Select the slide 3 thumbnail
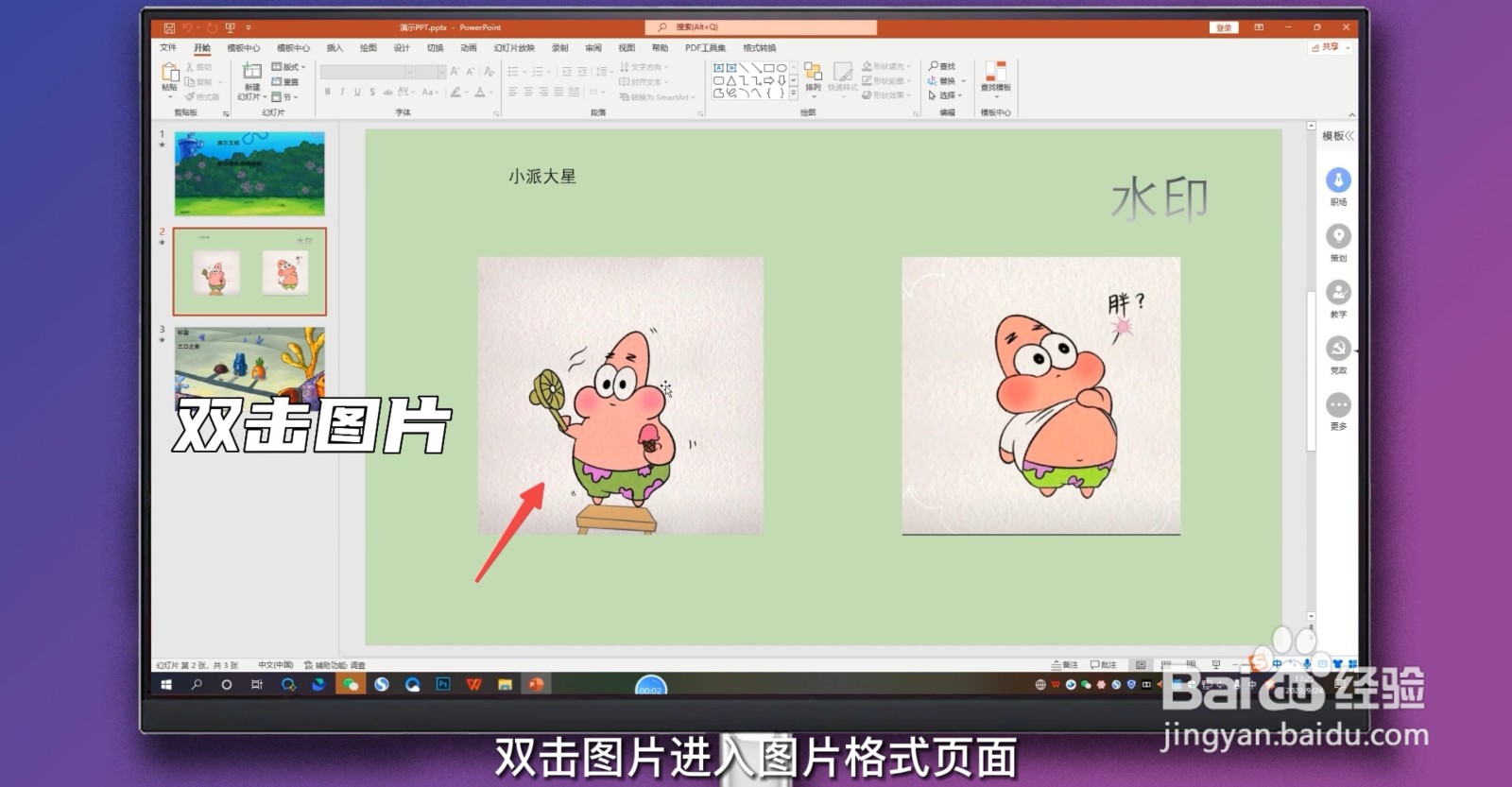Viewport: 1512px width, 787px height. pyautogui.click(x=249, y=367)
